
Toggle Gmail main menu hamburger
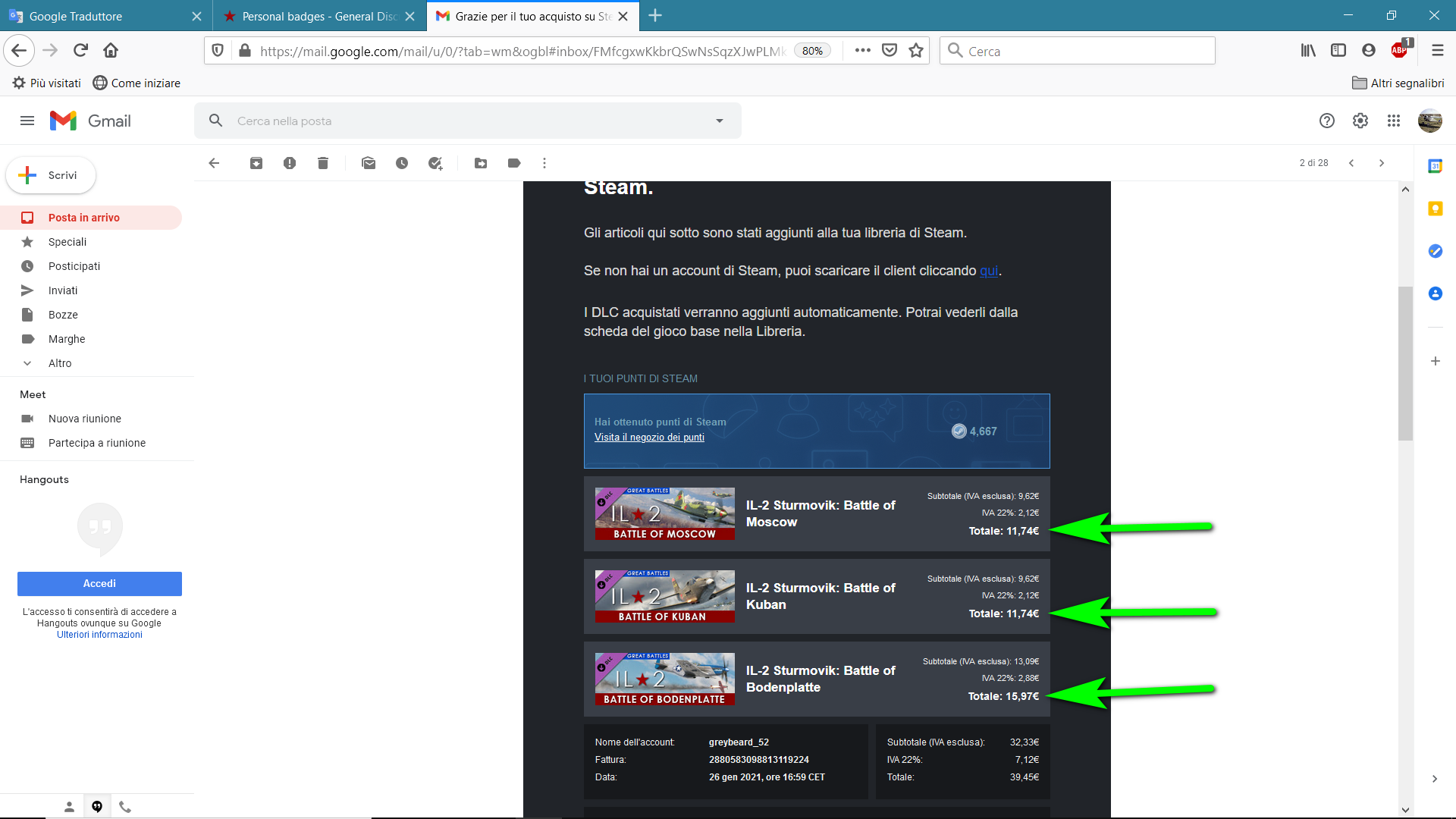27,121
